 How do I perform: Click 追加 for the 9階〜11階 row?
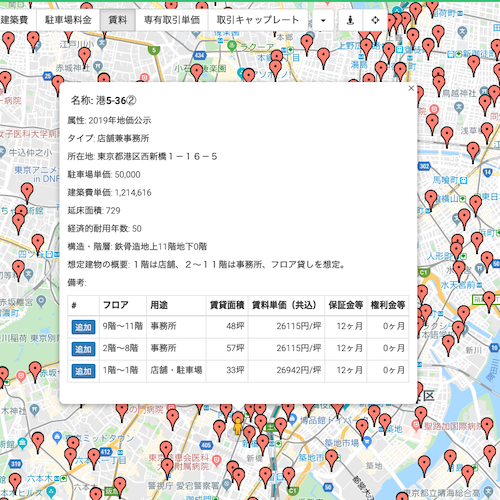[83, 327]
